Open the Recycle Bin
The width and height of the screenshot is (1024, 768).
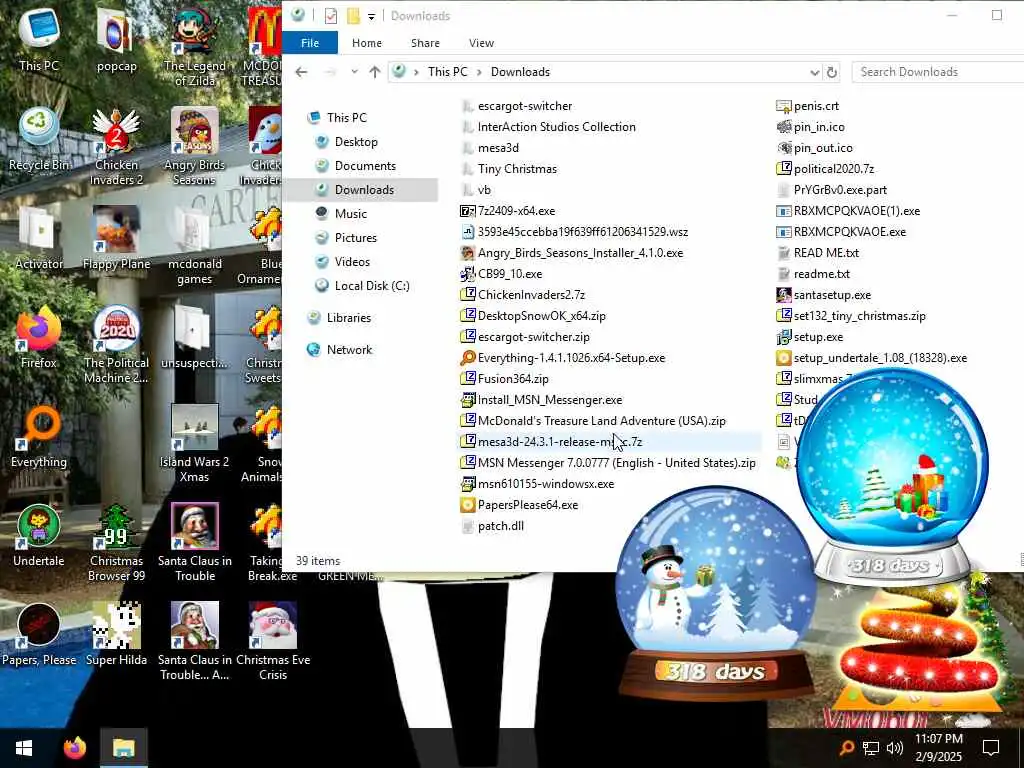pyautogui.click(x=39, y=138)
